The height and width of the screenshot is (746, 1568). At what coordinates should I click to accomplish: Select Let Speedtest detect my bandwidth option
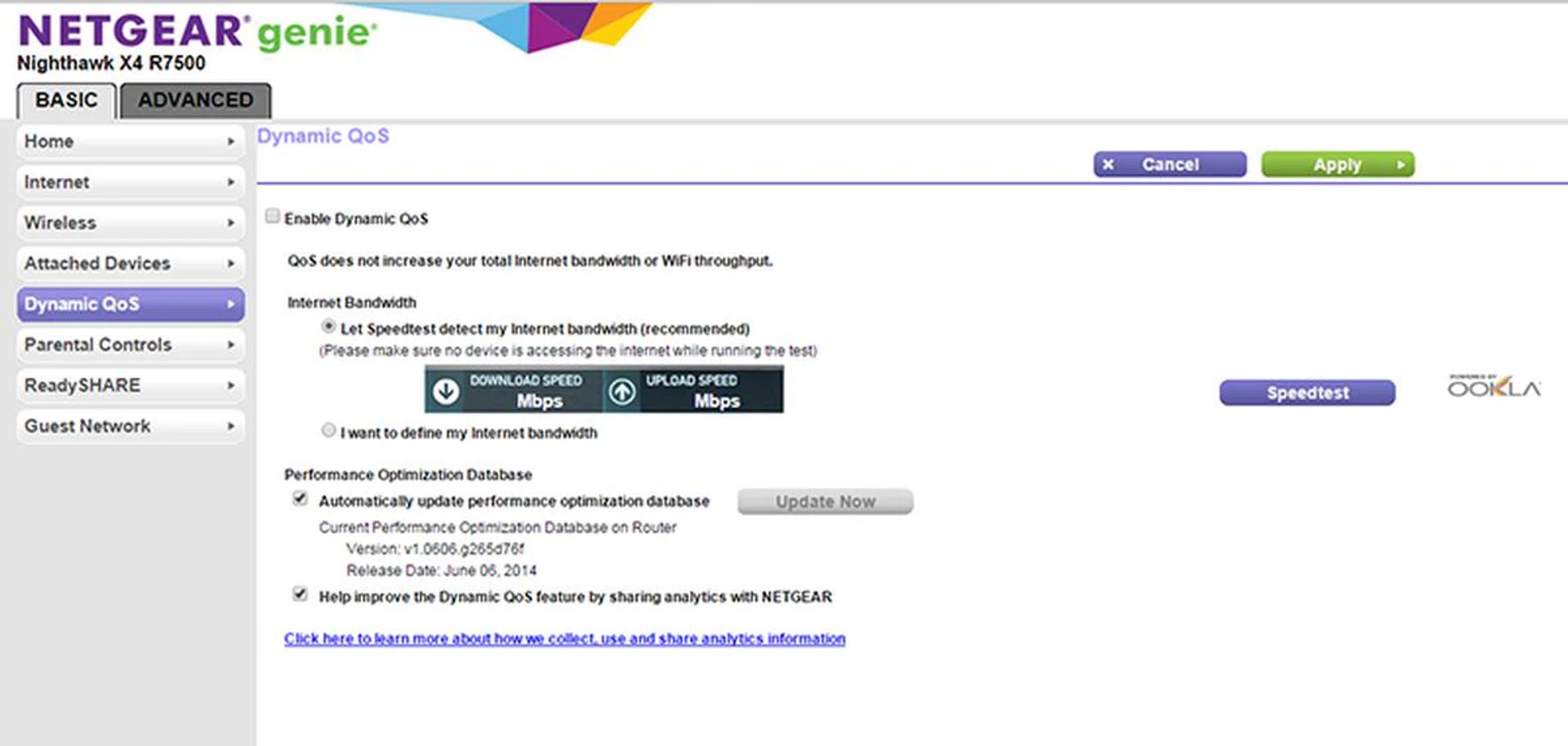(328, 326)
